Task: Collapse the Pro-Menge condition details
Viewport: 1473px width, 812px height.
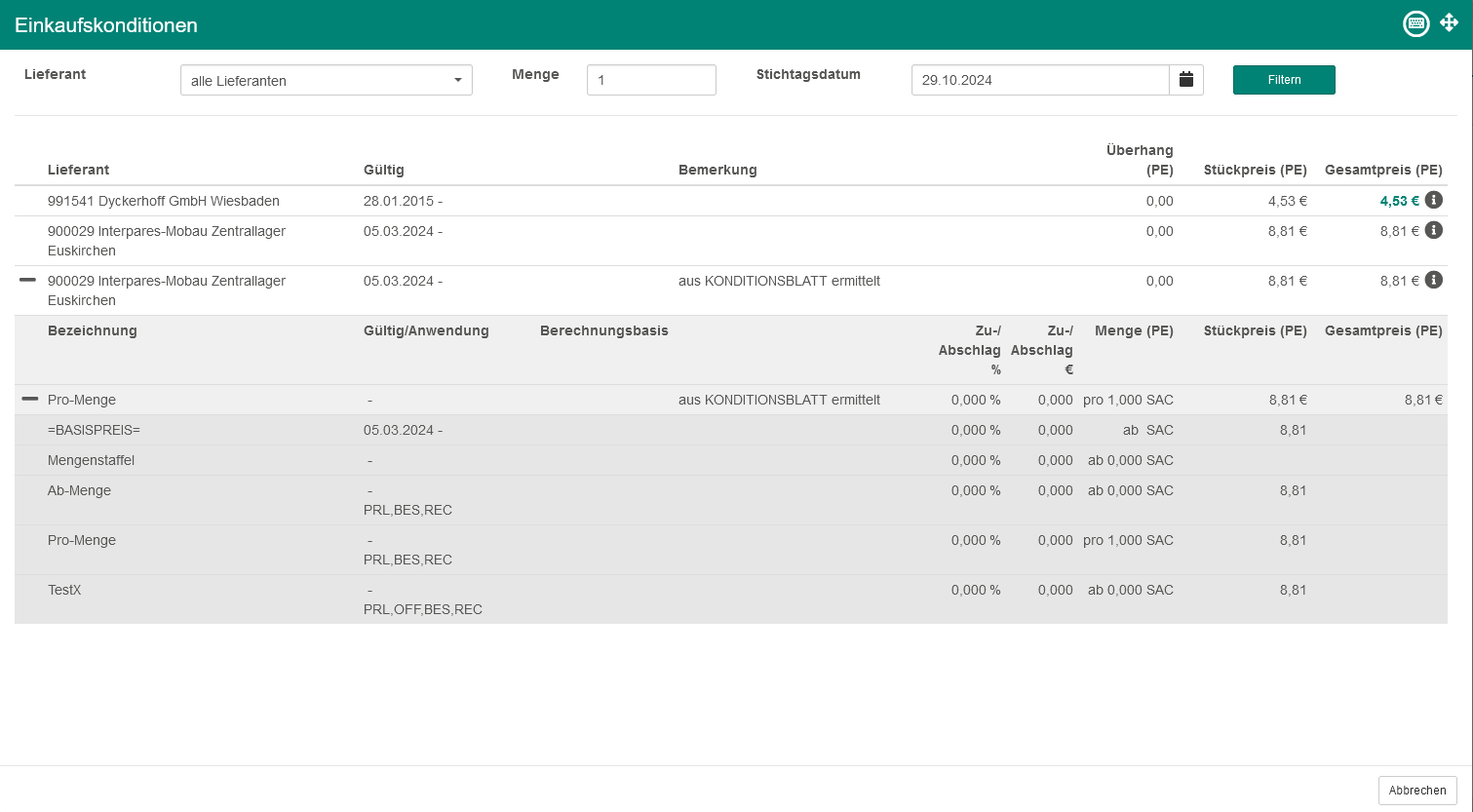Action: [30, 399]
